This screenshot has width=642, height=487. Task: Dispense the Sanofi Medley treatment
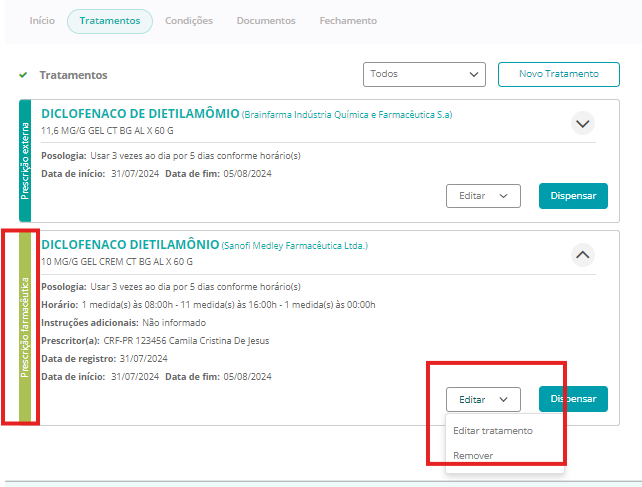click(x=573, y=399)
